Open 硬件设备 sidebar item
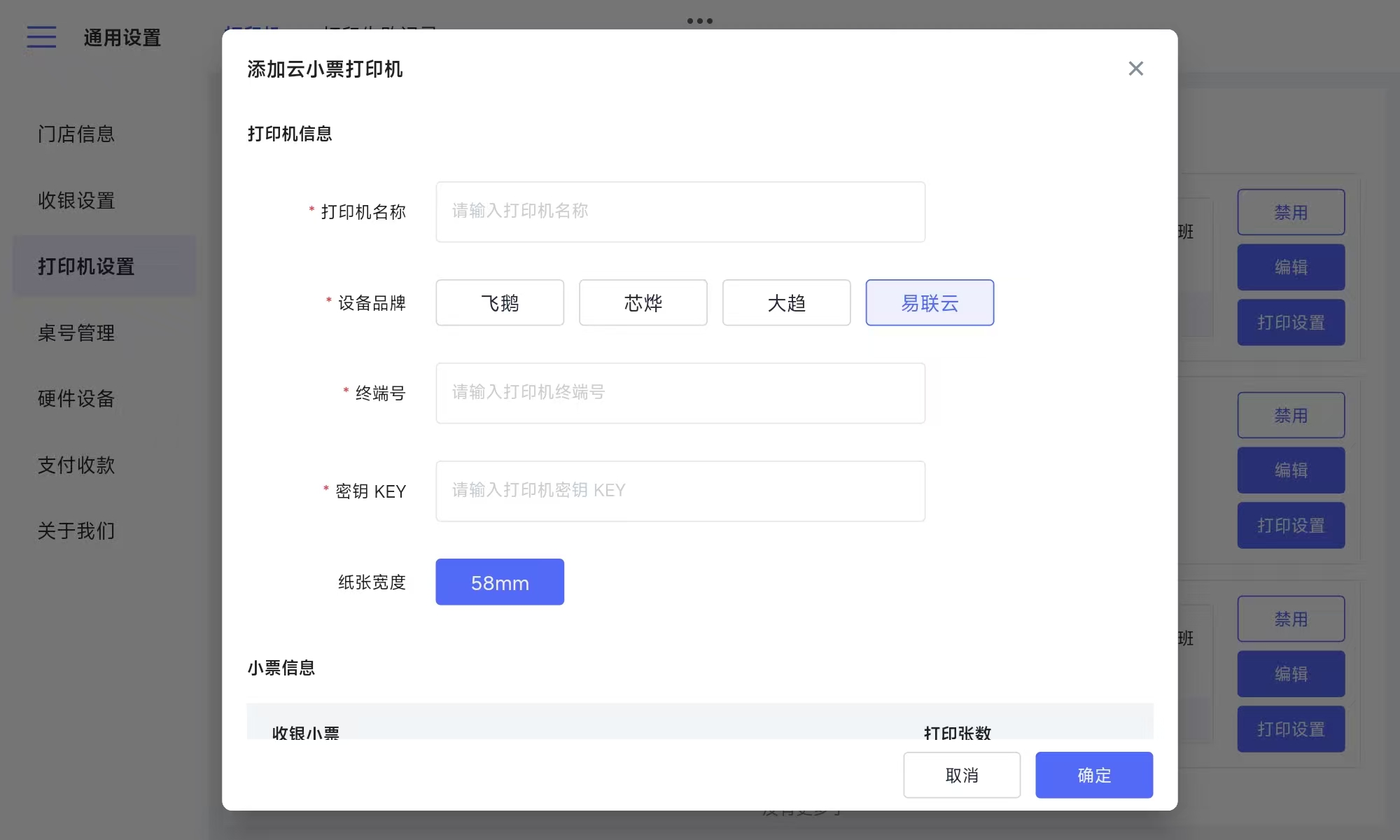This screenshot has height=840, width=1400. click(76, 399)
